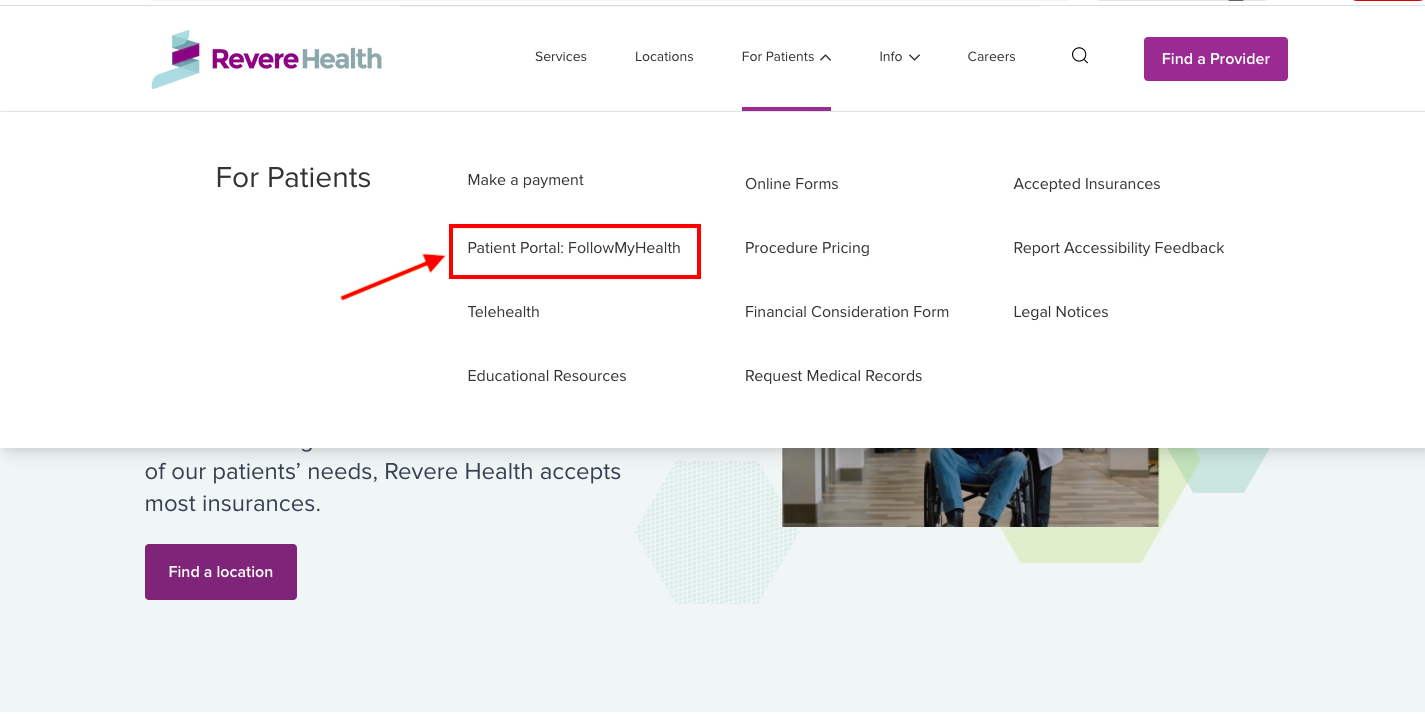The width and height of the screenshot is (1425, 714).
Task: Open the Report Accessibility Feedback link
Action: point(1118,247)
